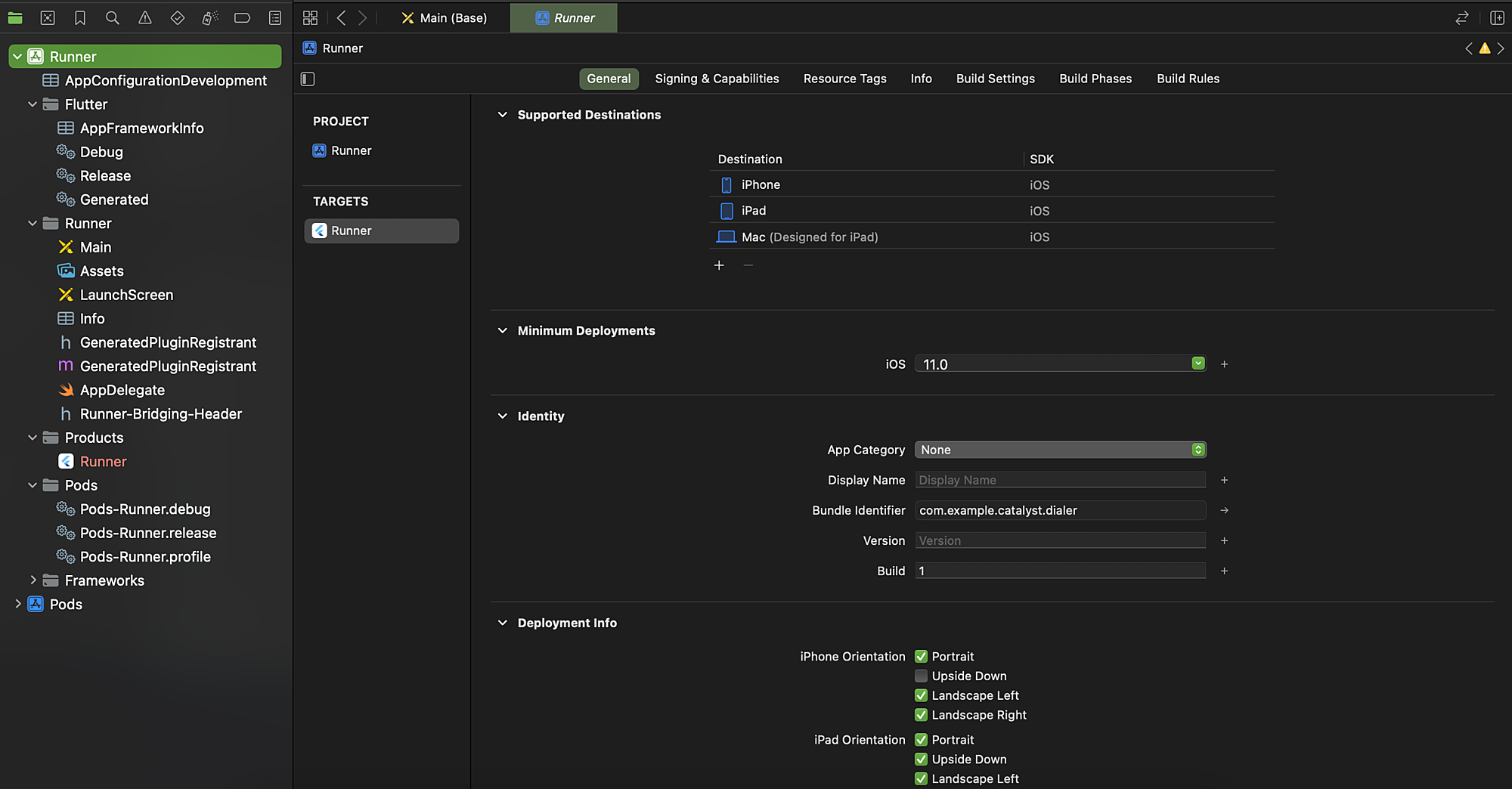Uncheck iPhone Landscape Left orientation
The image size is (1512, 789).
tap(921, 696)
